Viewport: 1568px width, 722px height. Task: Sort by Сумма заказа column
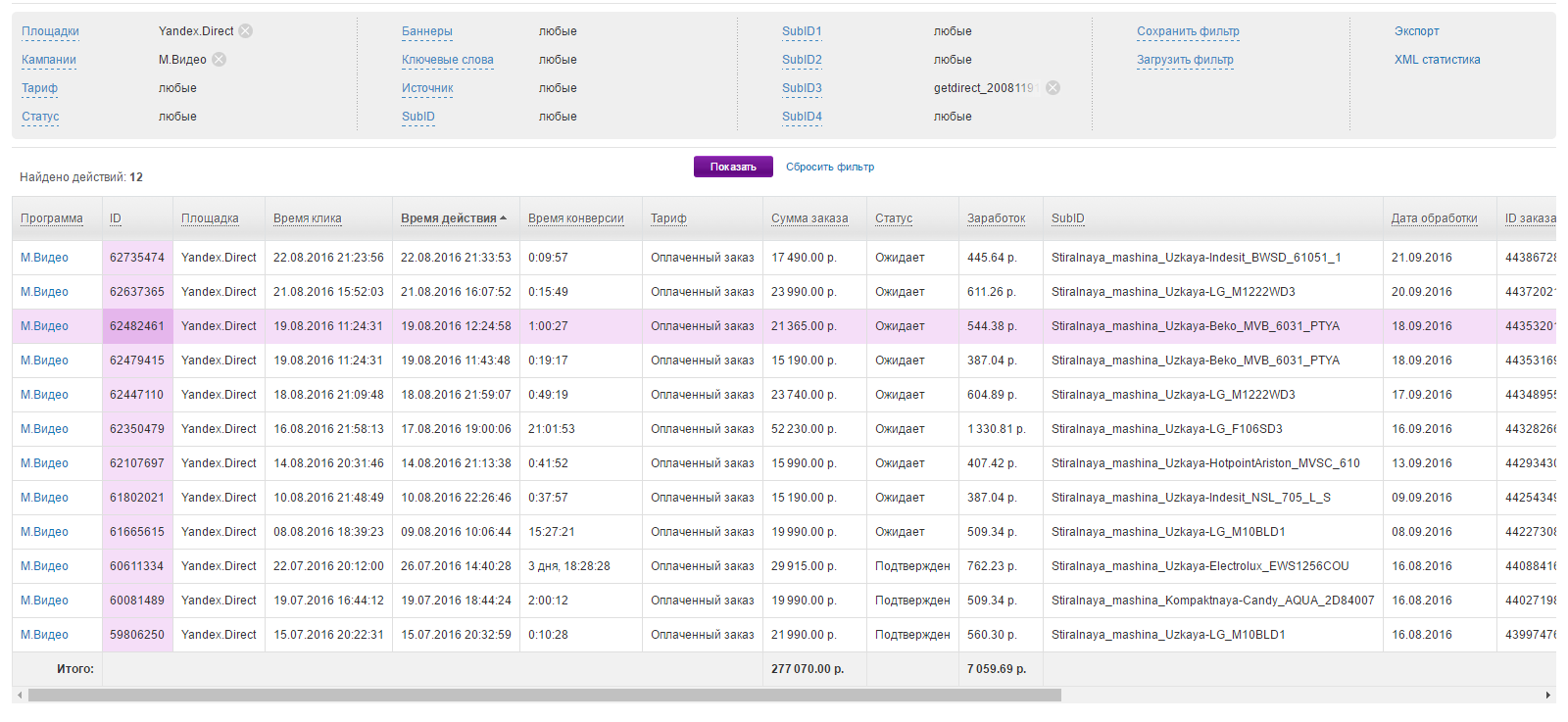pyautogui.click(x=809, y=218)
